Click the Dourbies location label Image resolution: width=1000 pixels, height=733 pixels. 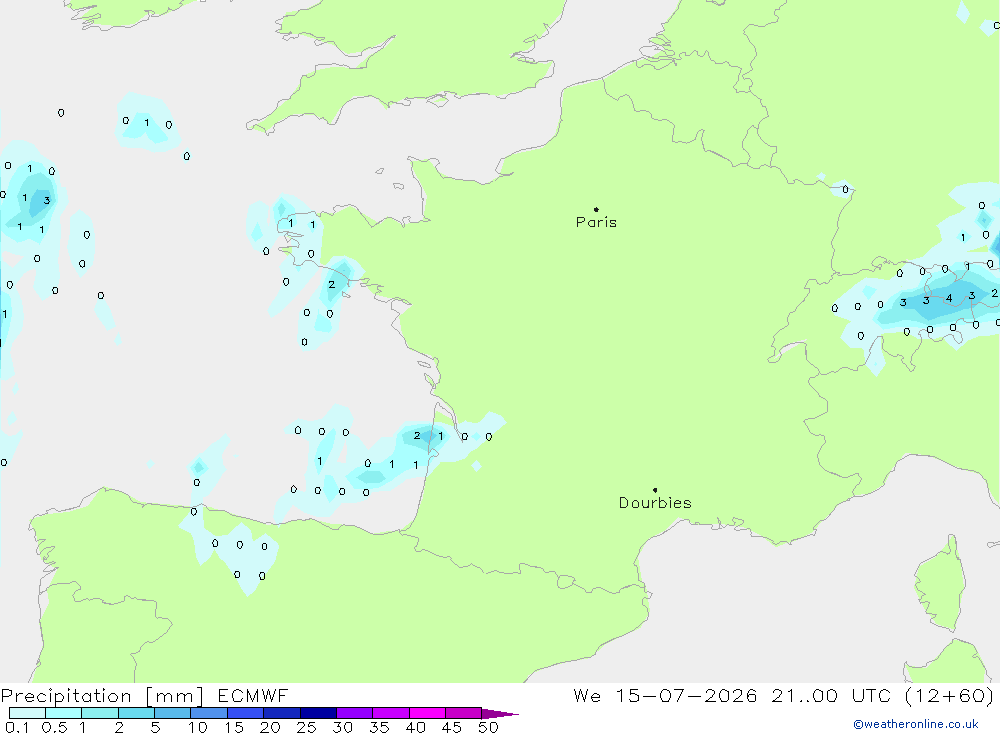click(655, 503)
